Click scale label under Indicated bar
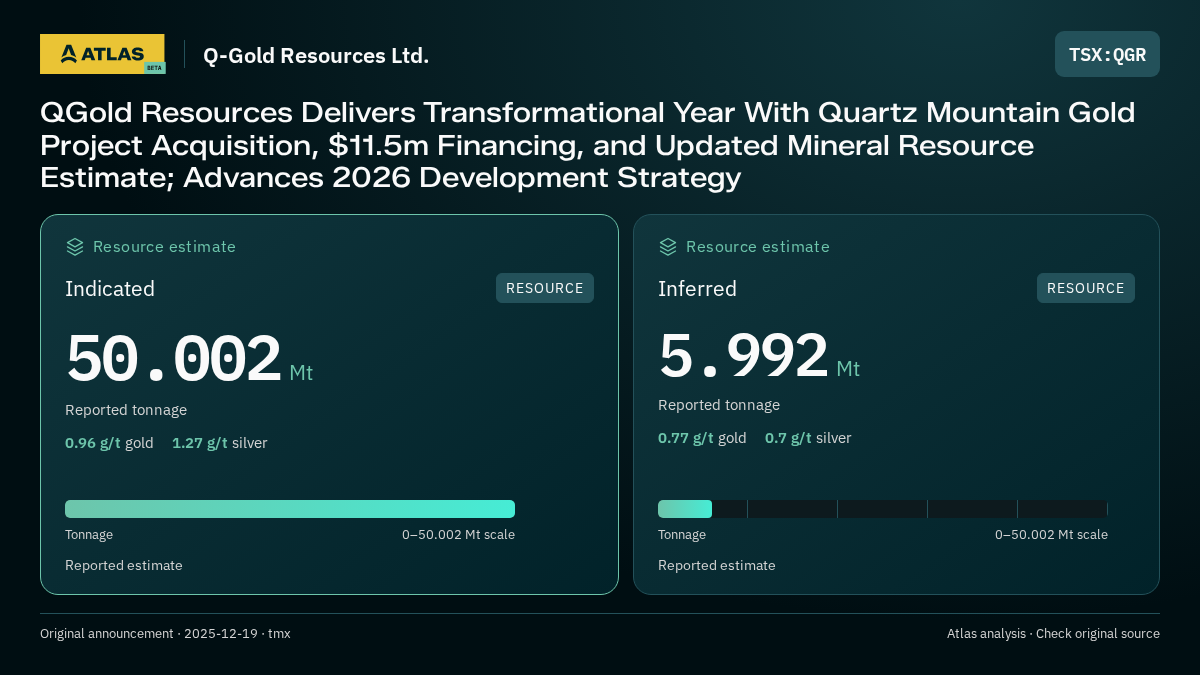 coord(458,535)
